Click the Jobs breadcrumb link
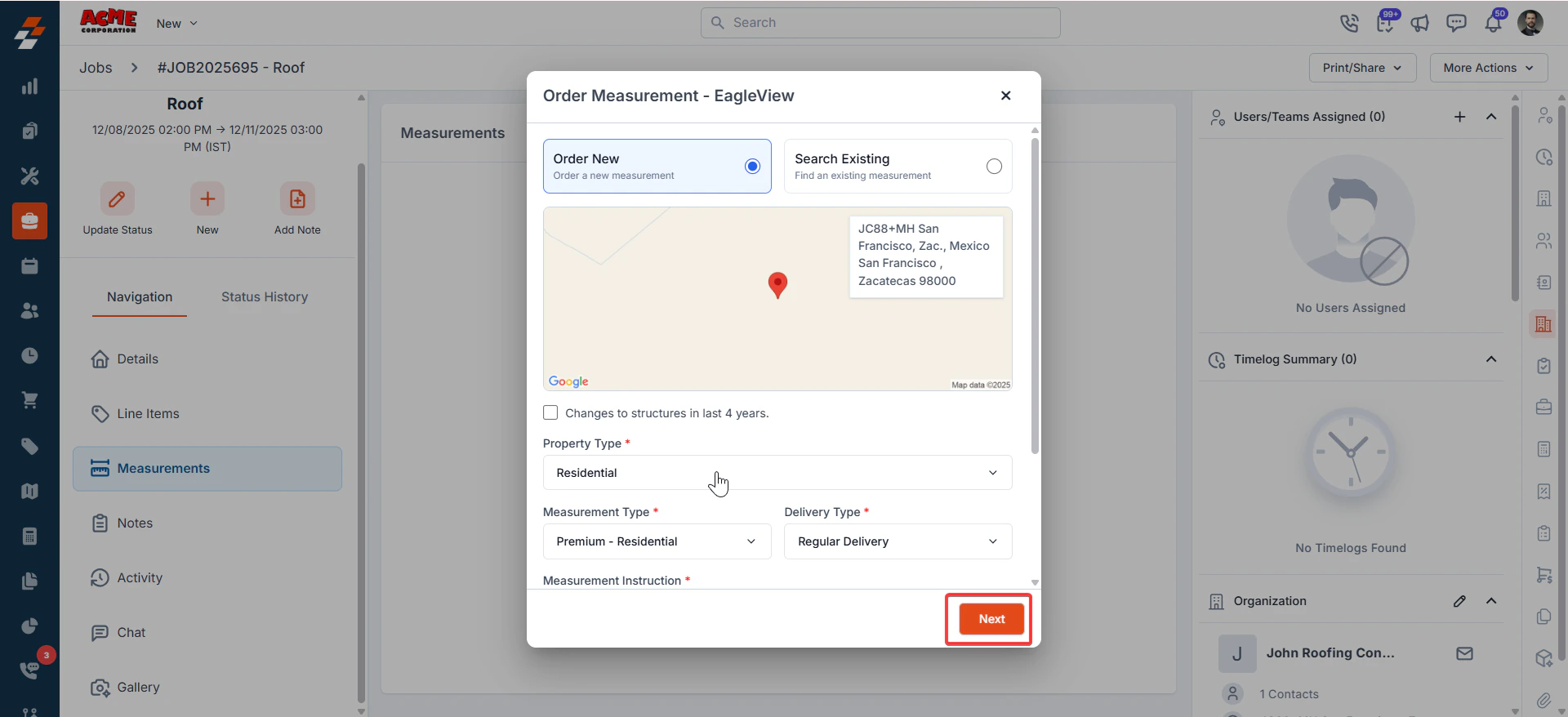Screen dimensions: 1568x717 96,68
